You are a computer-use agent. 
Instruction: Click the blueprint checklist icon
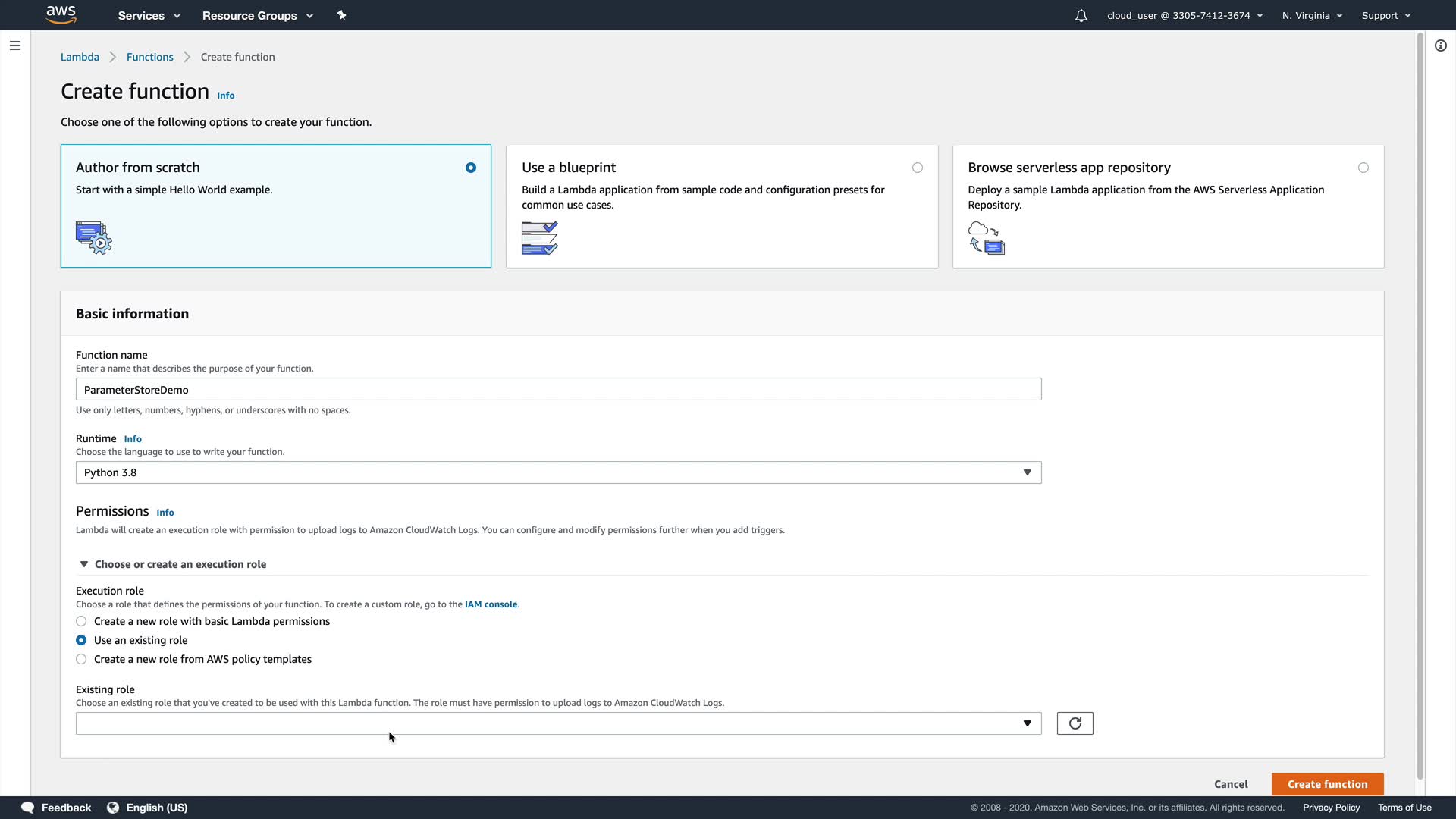(x=539, y=237)
